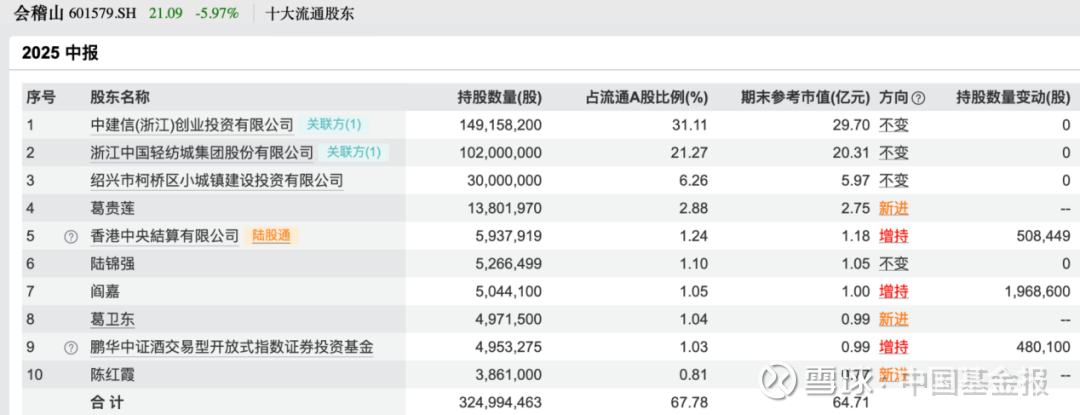The image size is (1080, 415).
Task: Click the stock price 21.09
Action: 166,12
